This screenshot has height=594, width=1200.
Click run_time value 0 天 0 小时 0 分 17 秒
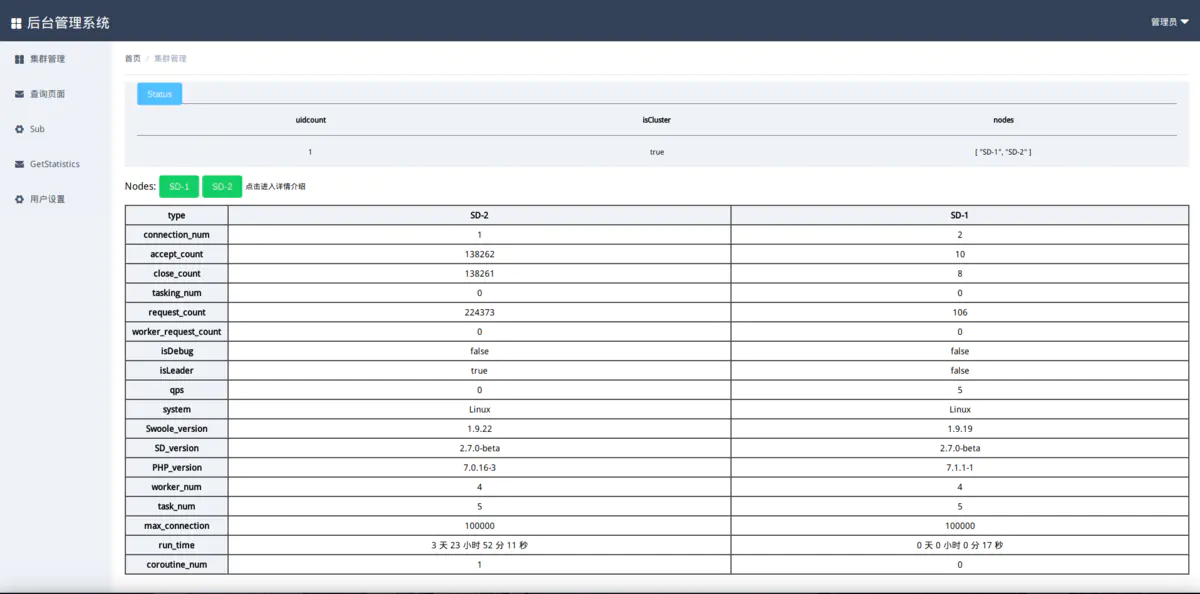pos(960,545)
